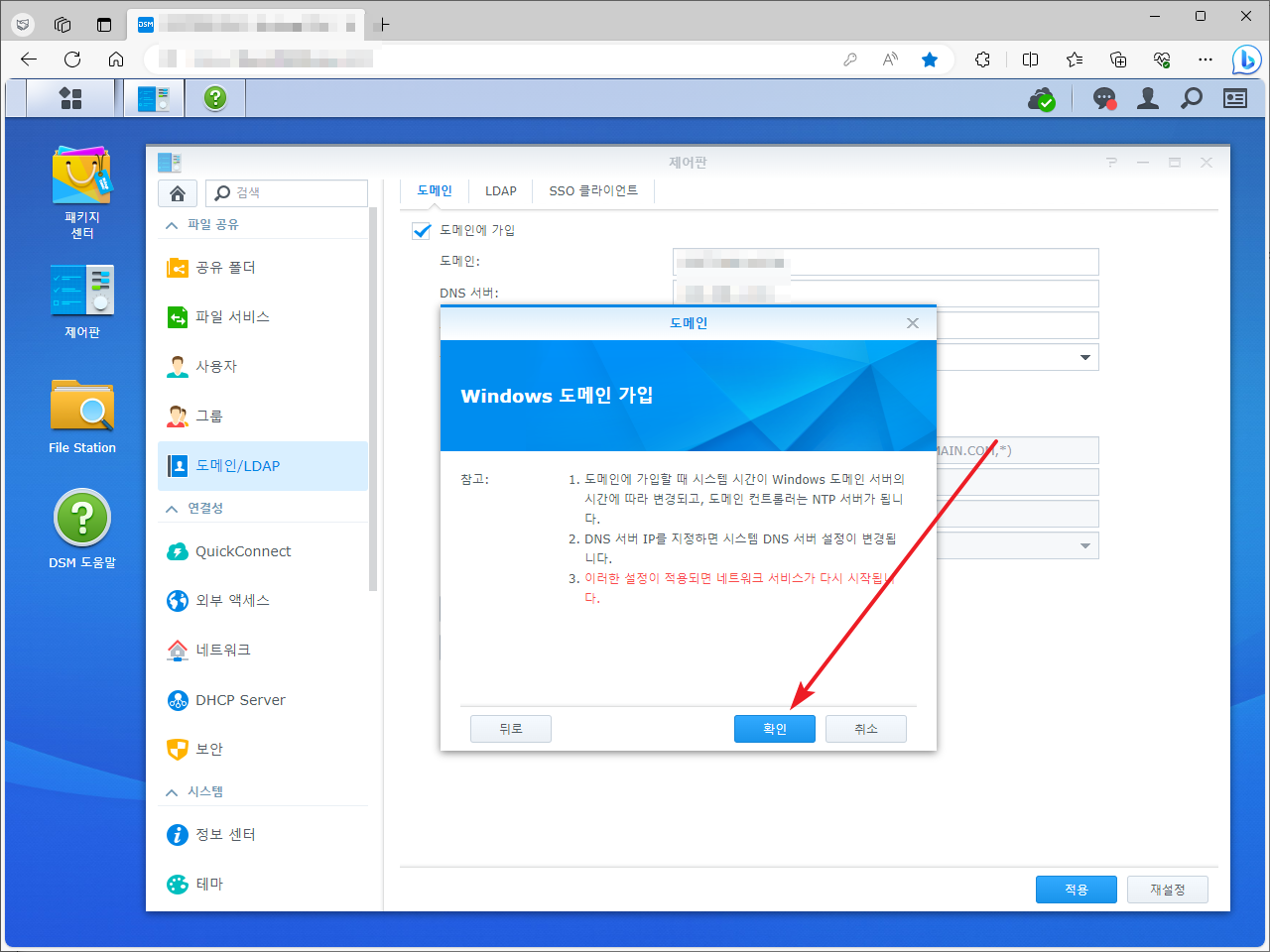The image size is (1270, 952).
Task: Click the 도메인 name input field
Action: [x=886, y=262]
